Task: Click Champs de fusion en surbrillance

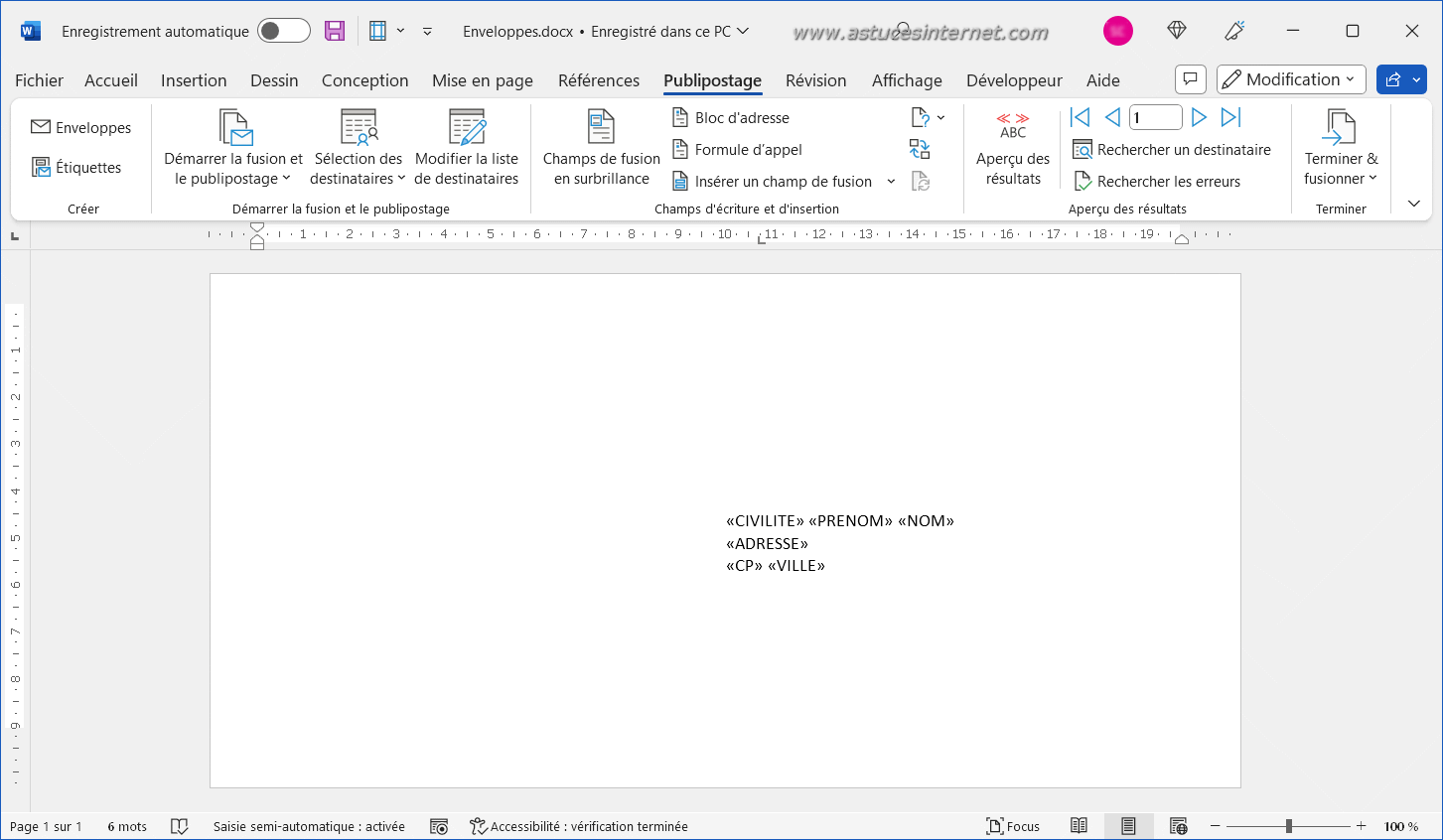Action: point(601,148)
